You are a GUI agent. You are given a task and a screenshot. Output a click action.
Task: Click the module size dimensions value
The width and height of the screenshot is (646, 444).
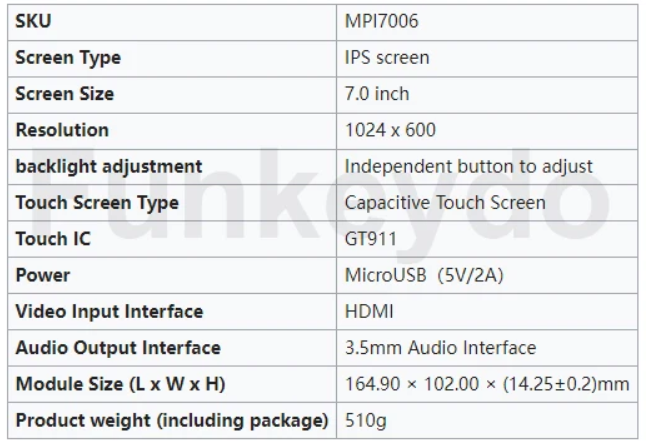coord(487,384)
